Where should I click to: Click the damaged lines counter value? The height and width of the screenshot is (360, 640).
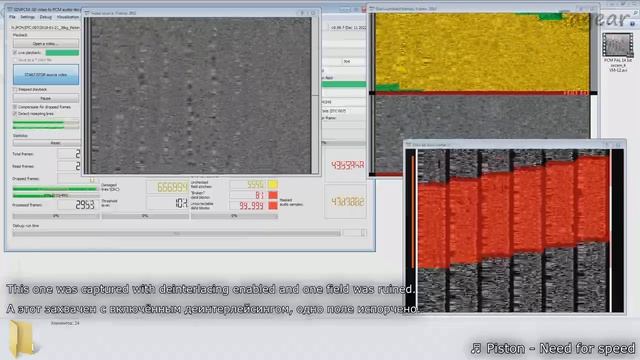(x=167, y=187)
